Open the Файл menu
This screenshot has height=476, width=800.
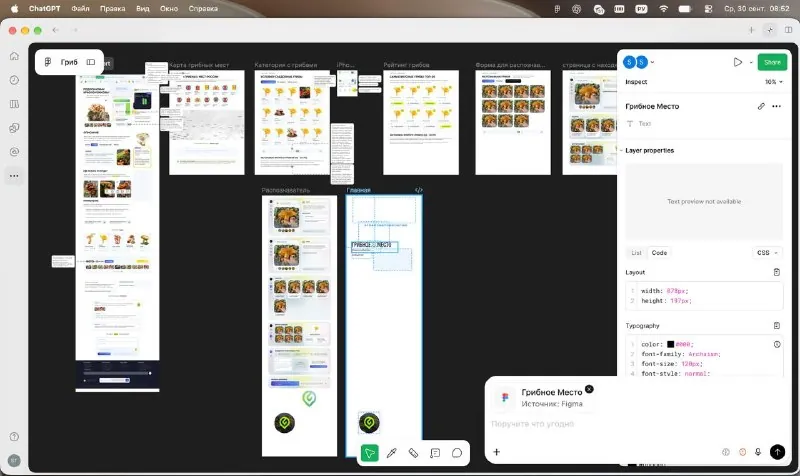click(x=80, y=9)
